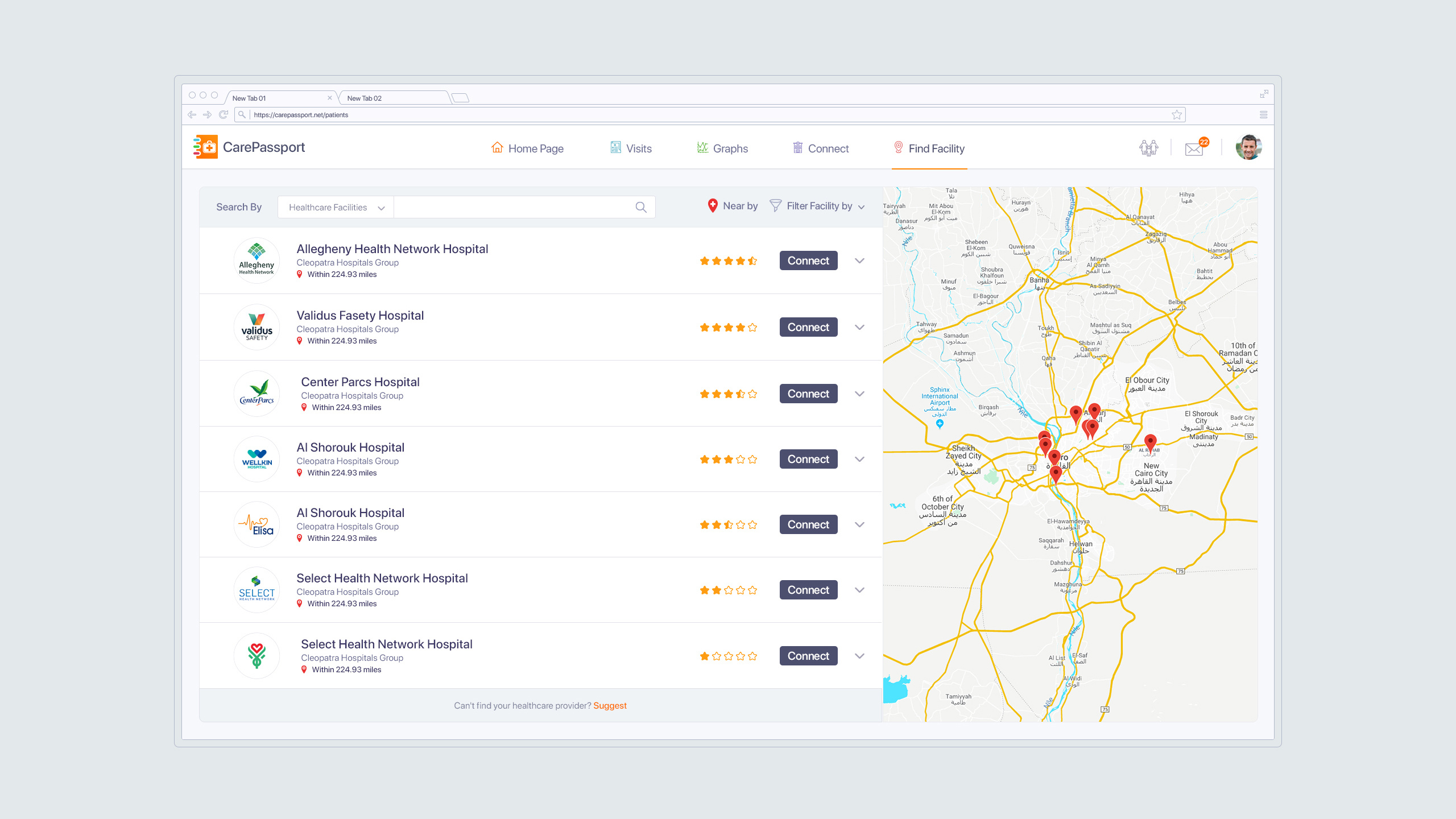Open the user profile avatar
The height and width of the screenshot is (819, 1456).
(x=1248, y=148)
